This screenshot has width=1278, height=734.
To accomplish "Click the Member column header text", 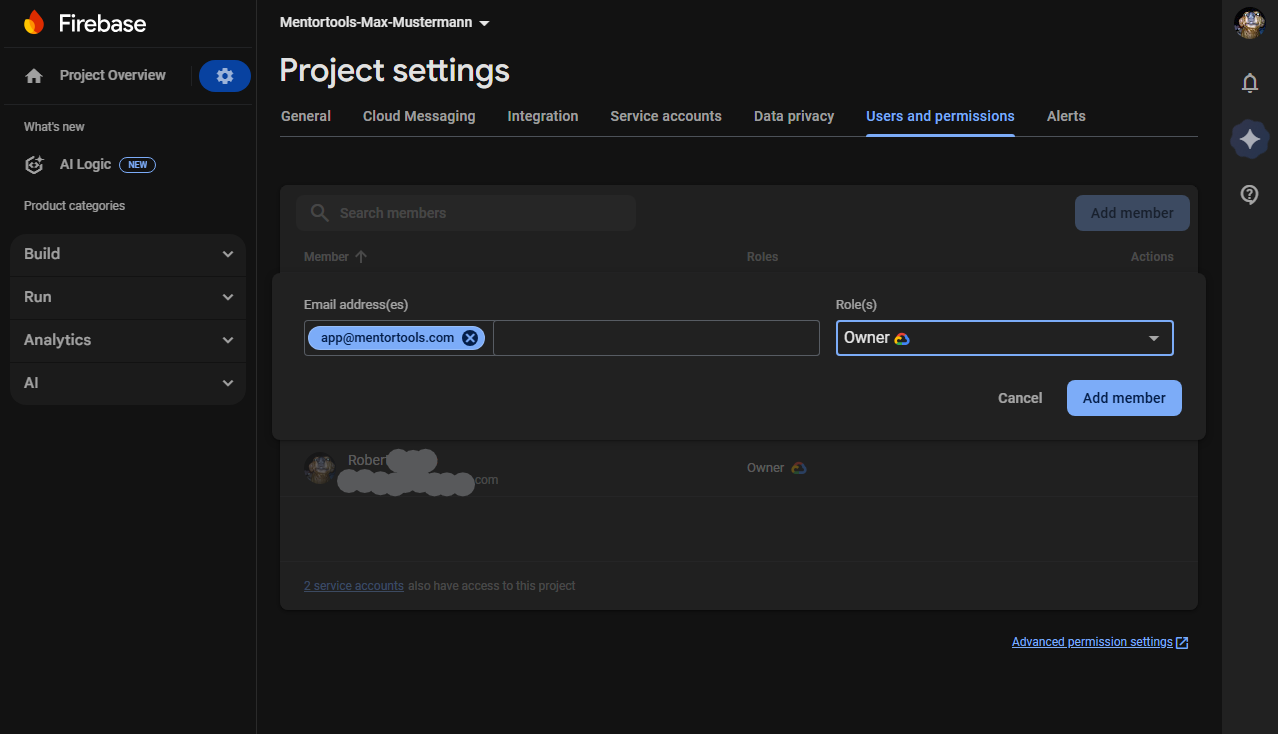I will [326, 257].
